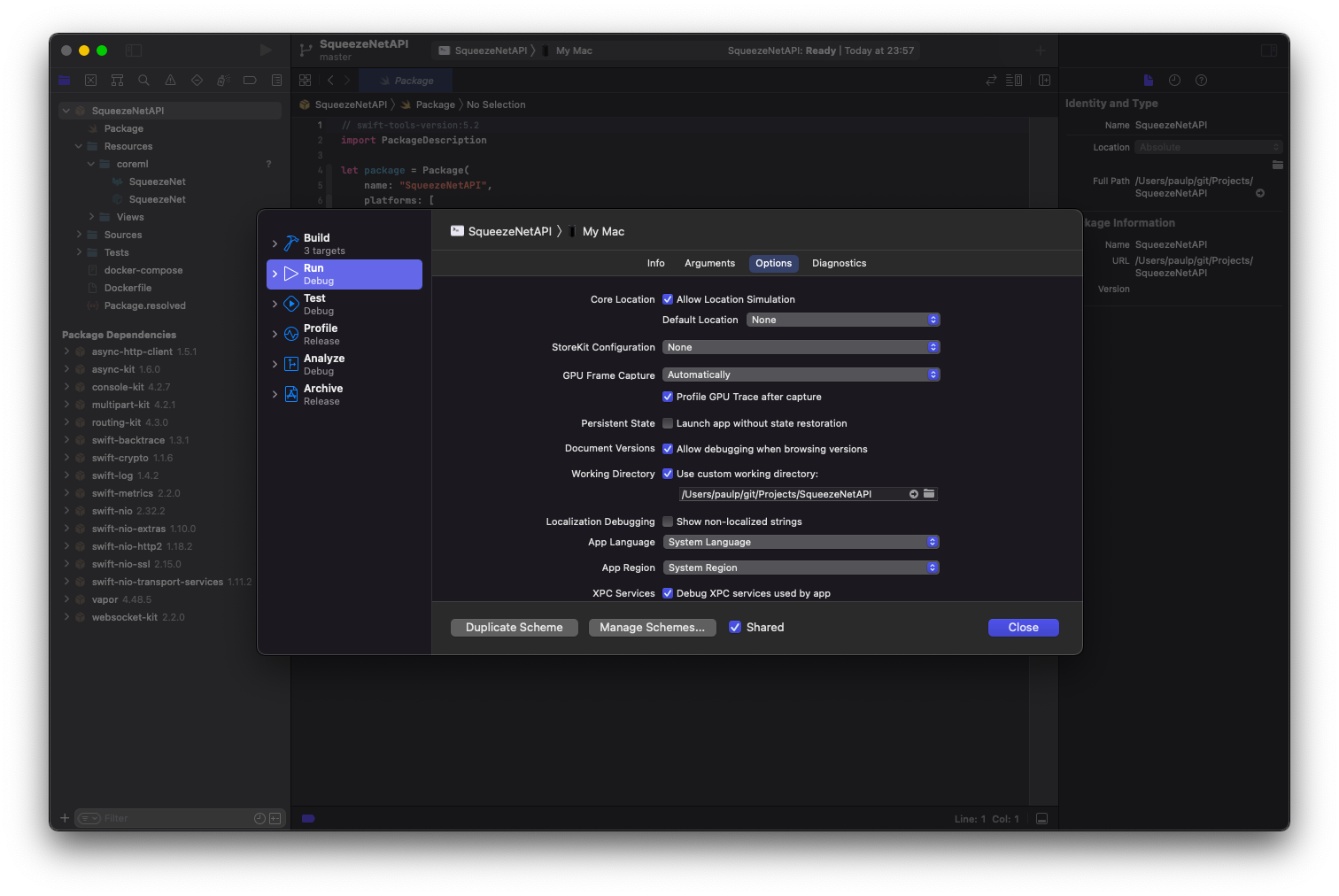
Task: Add an editor pane on right
Action: point(1045,81)
